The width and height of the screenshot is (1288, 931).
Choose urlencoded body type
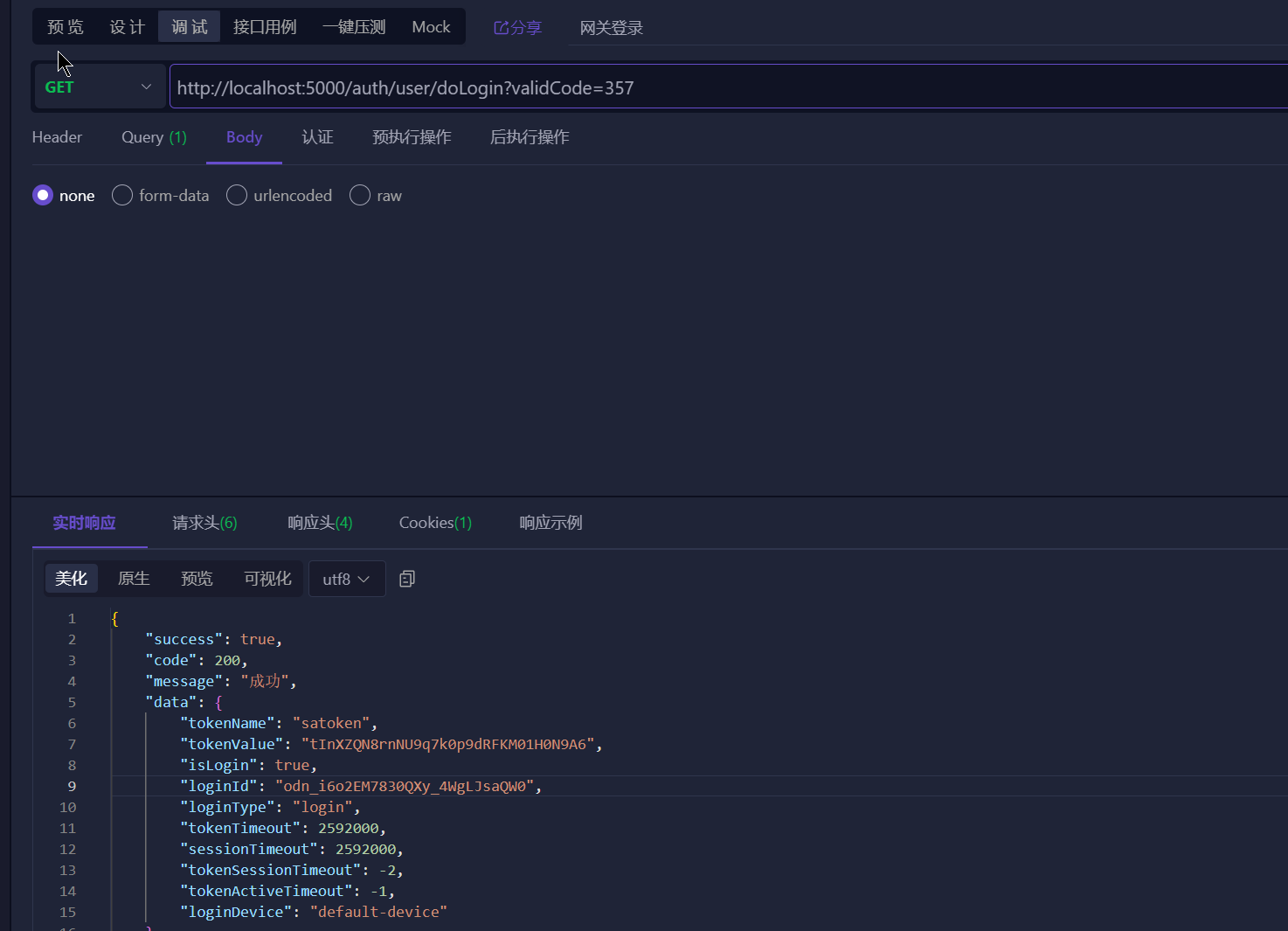[x=237, y=195]
